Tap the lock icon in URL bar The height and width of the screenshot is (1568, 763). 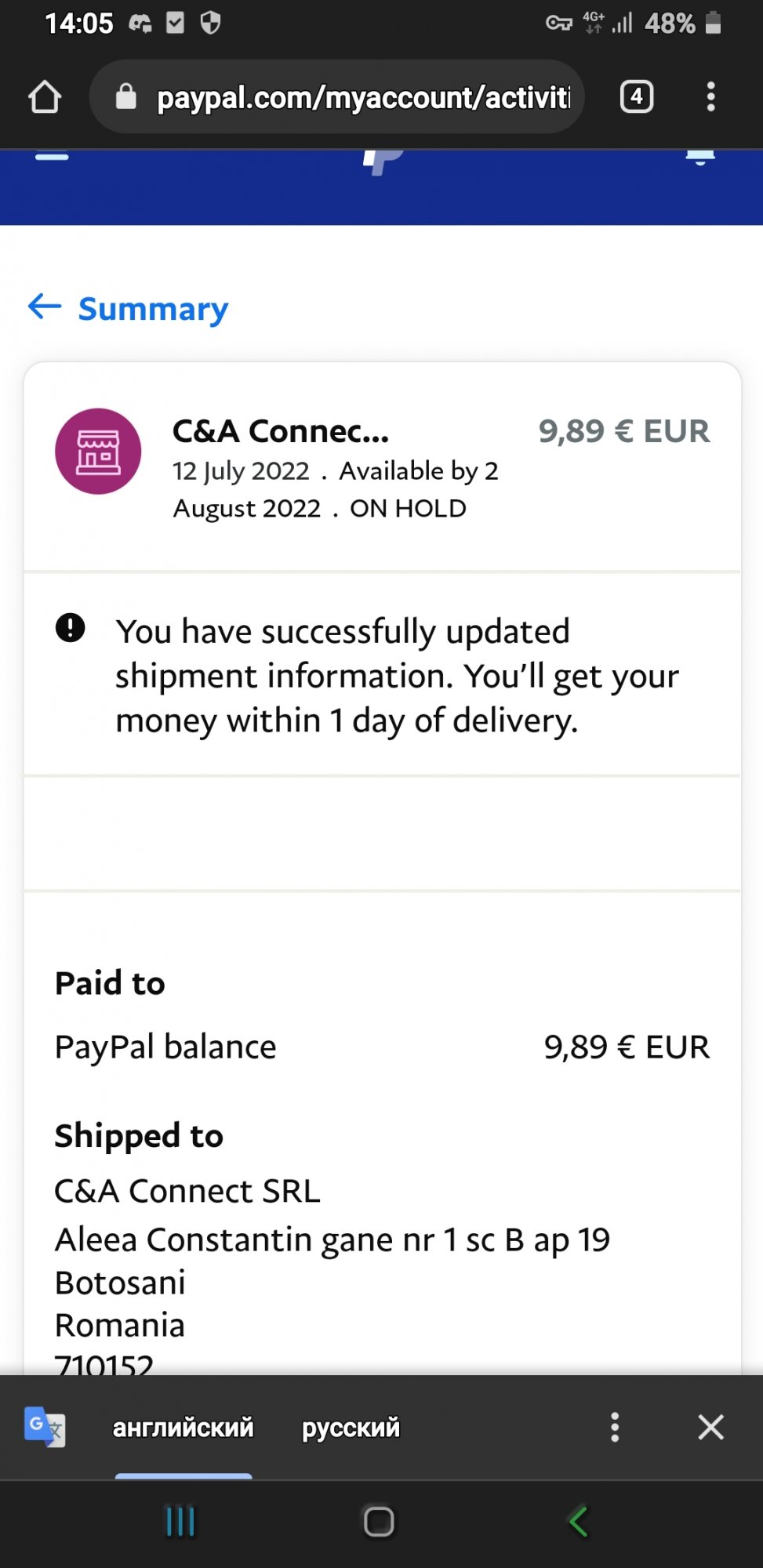coord(125,97)
